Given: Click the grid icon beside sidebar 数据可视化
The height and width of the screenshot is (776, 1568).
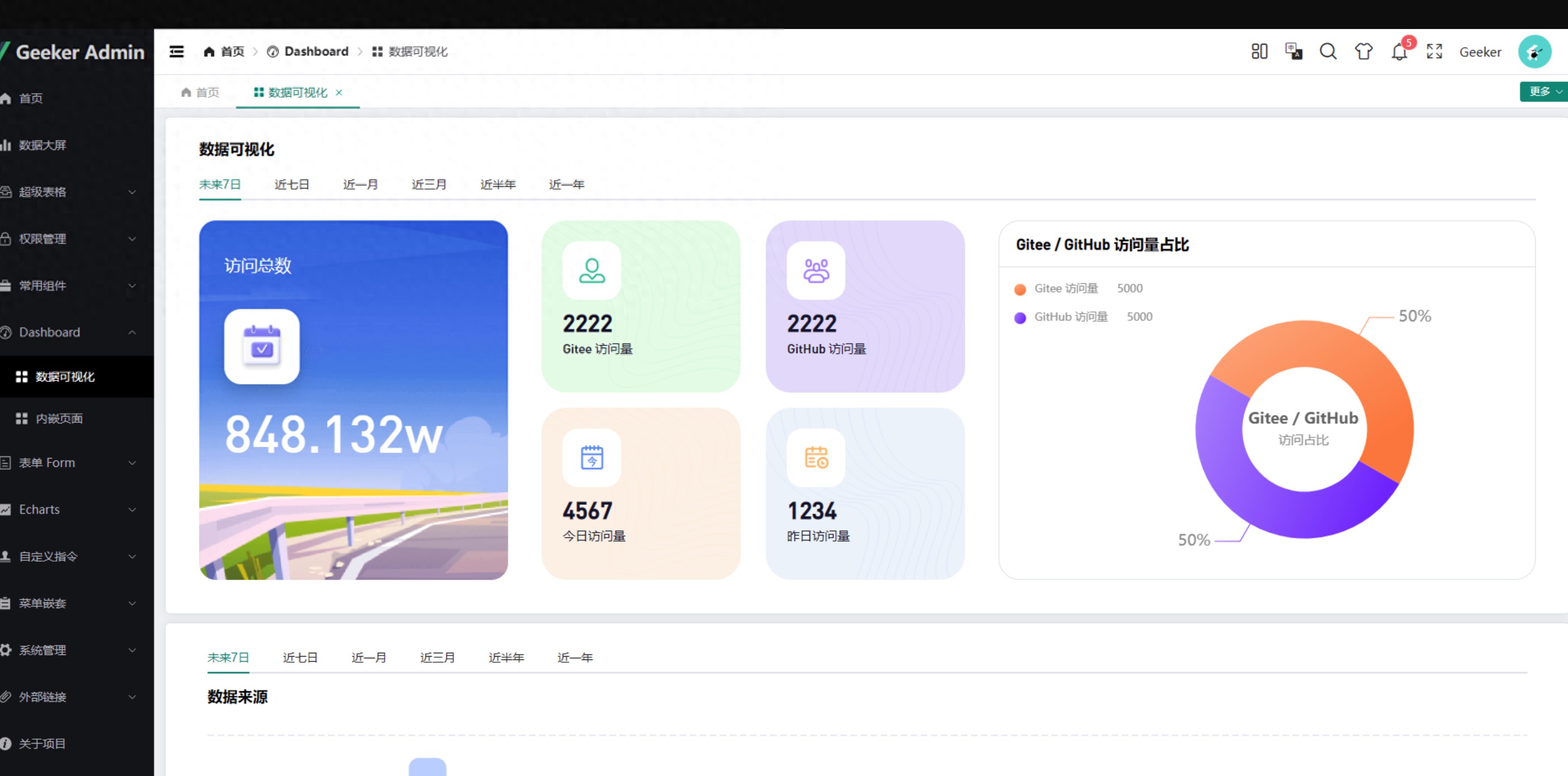Looking at the screenshot, I should tap(22, 377).
